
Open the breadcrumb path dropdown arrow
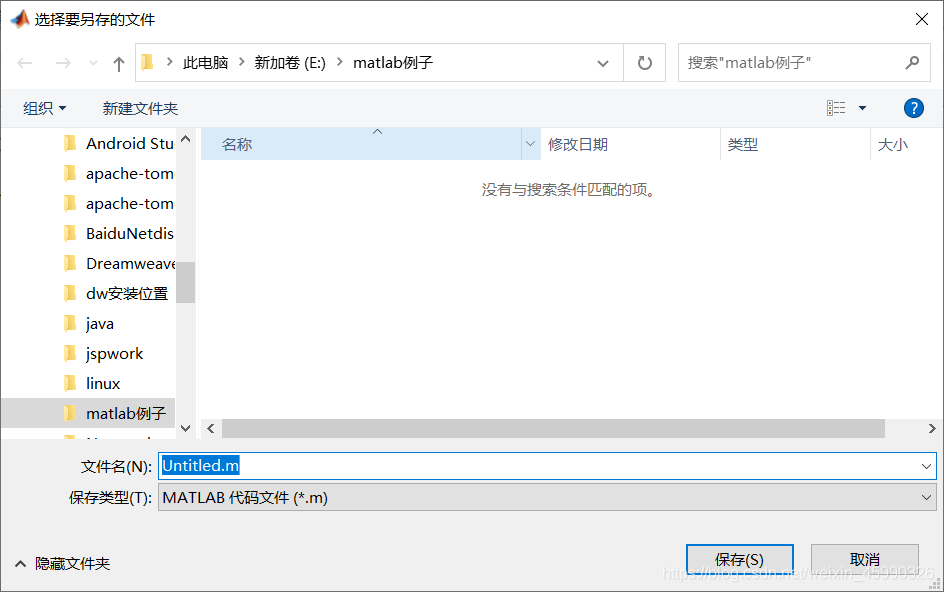pyautogui.click(x=604, y=62)
